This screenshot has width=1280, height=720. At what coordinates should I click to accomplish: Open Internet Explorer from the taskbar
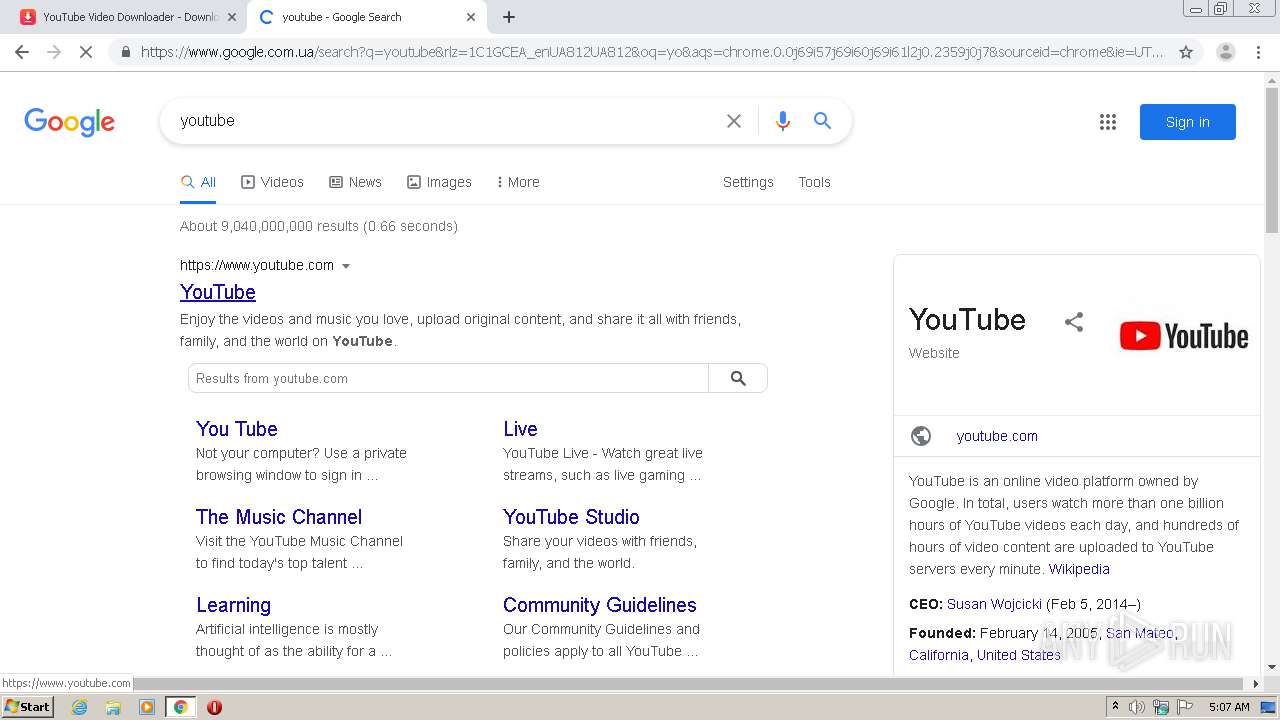tap(80, 707)
